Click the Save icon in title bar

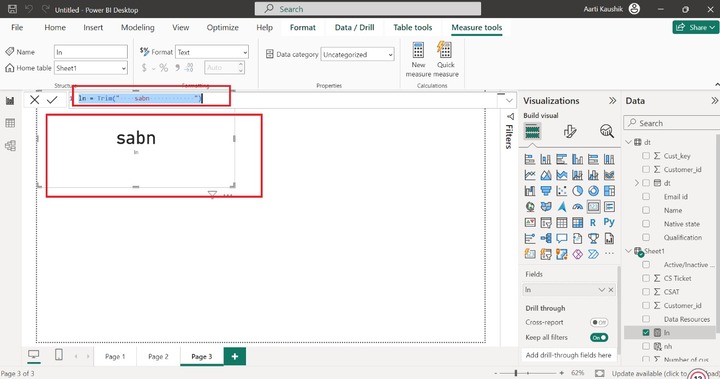(12, 9)
